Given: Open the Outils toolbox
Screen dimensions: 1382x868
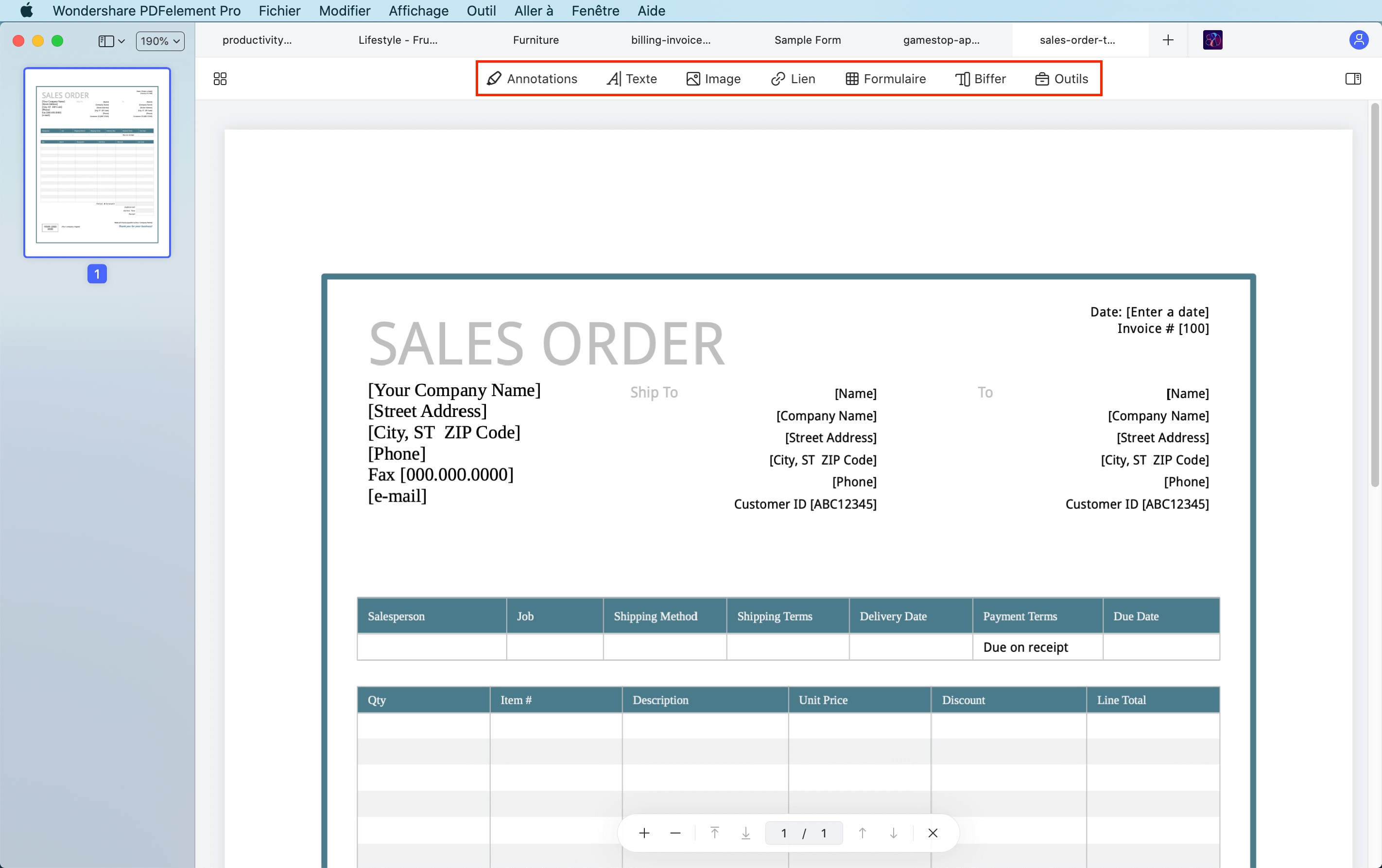Looking at the screenshot, I should [1062, 79].
